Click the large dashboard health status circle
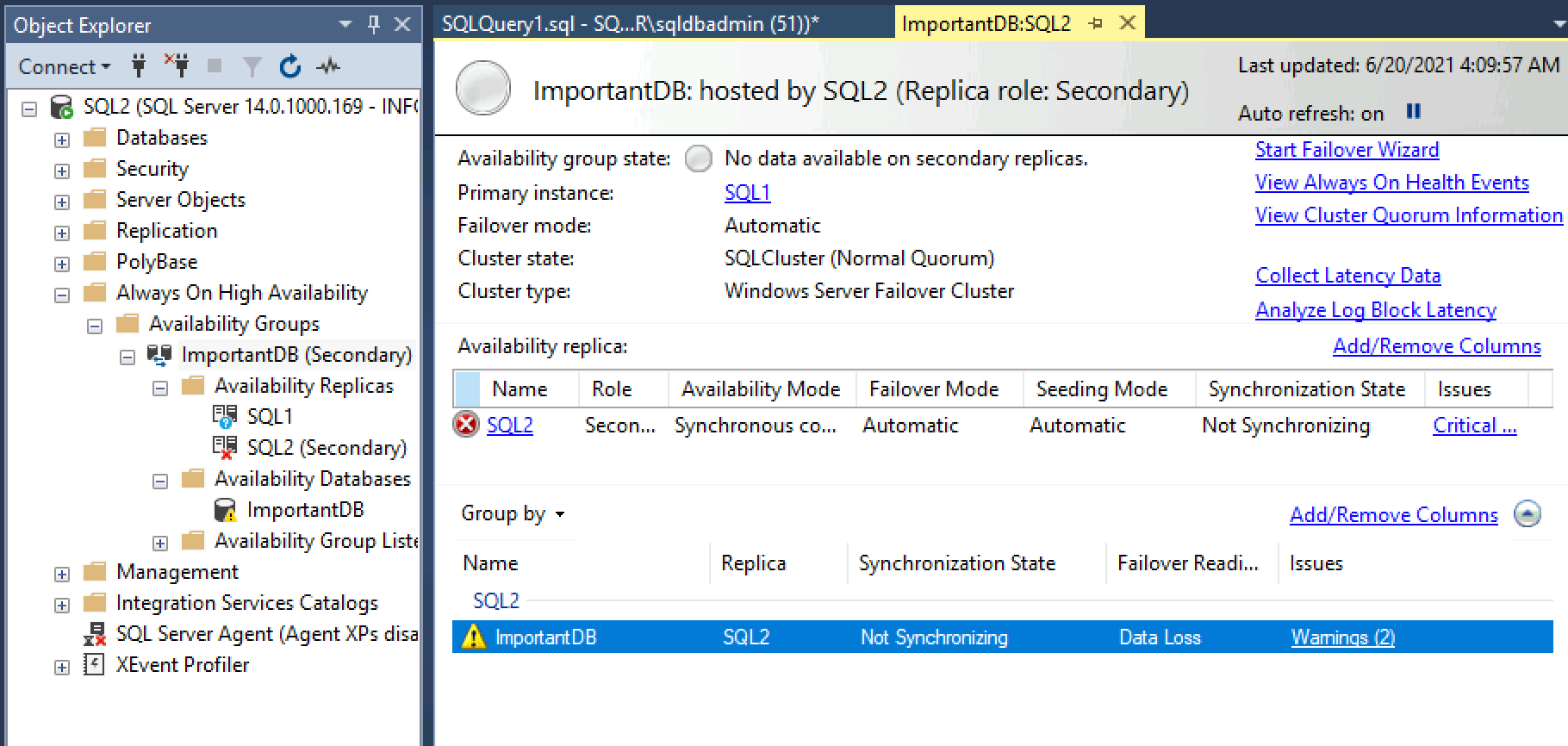Screen dimensions: 1568x746 [483, 88]
